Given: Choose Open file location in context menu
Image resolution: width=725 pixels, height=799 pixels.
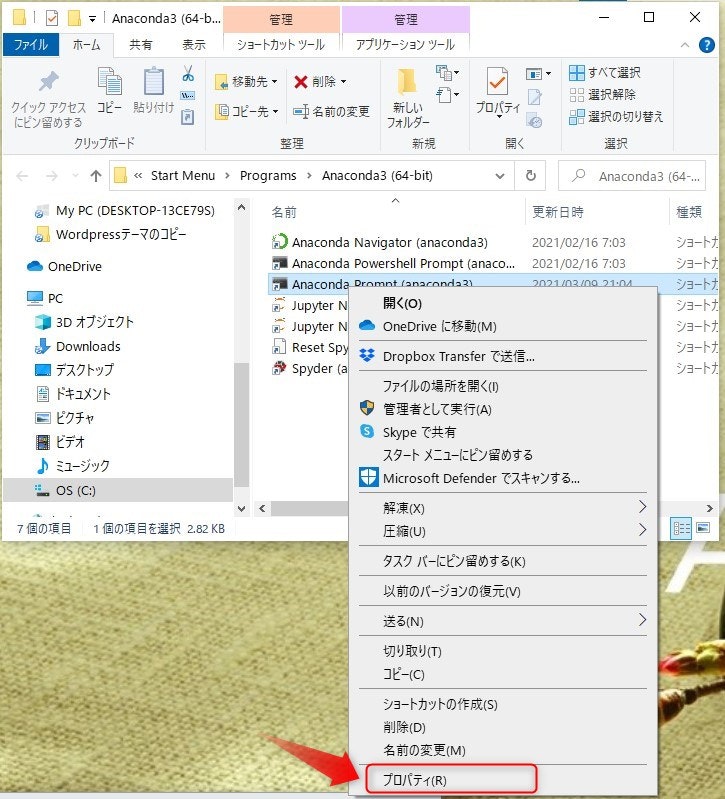Looking at the screenshot, I should click(502, 386).
